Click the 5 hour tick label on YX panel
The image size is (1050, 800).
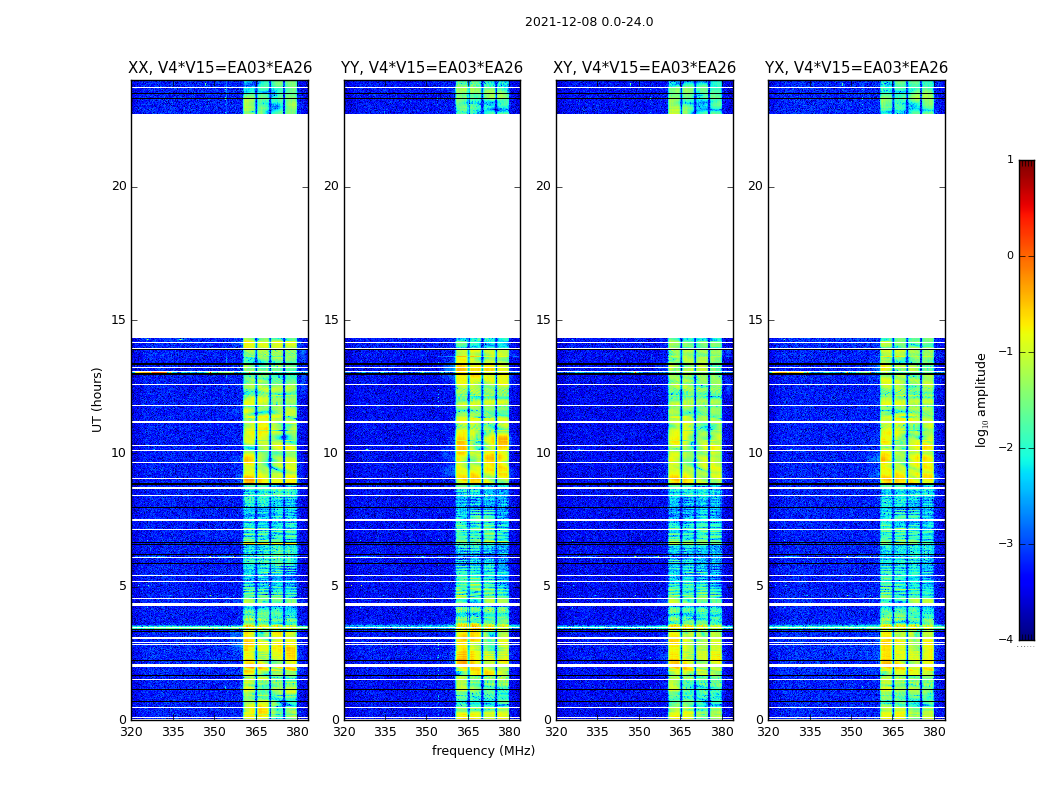pos(759,586)
